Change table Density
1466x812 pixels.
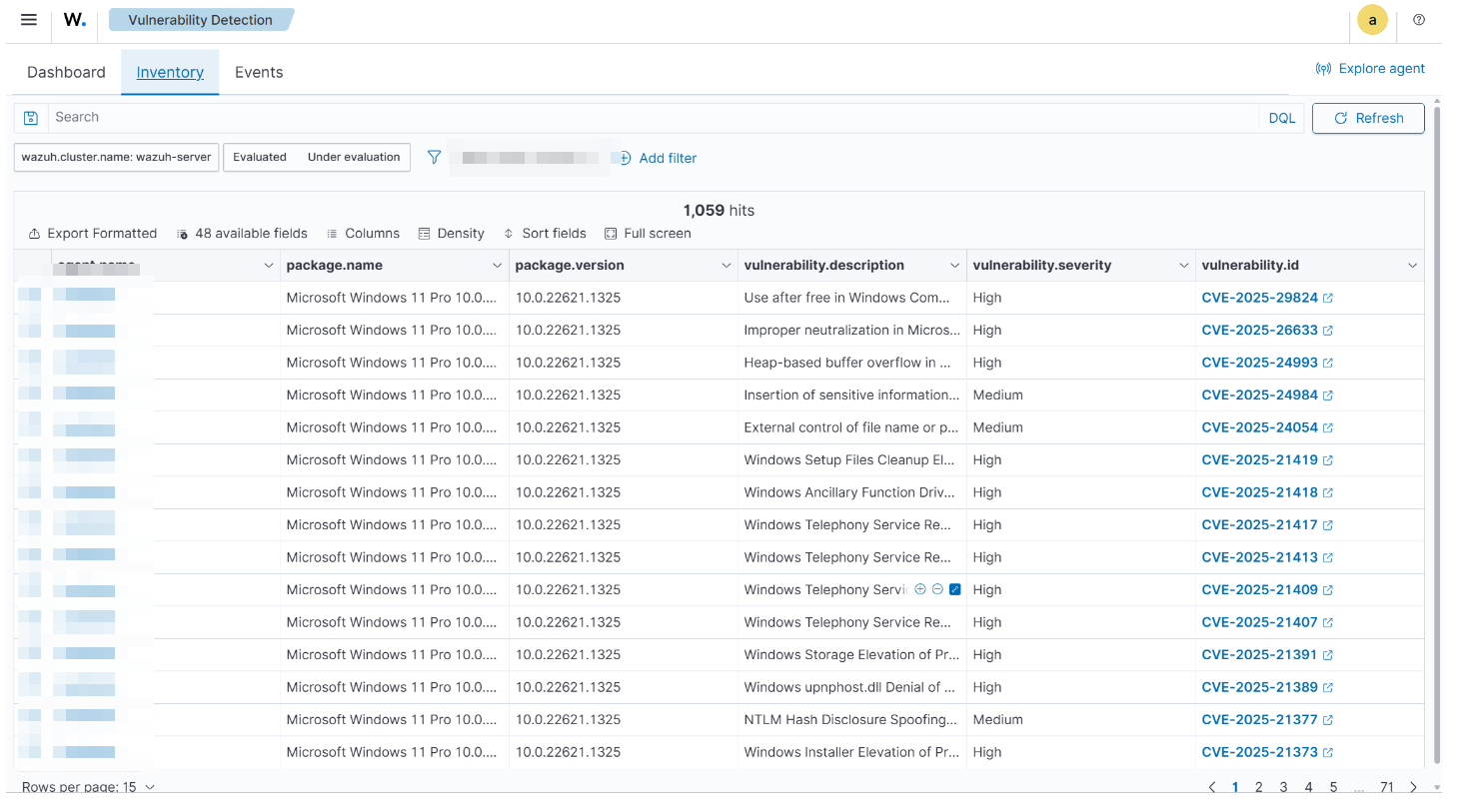pyautogui.click(x=451, y=234)
